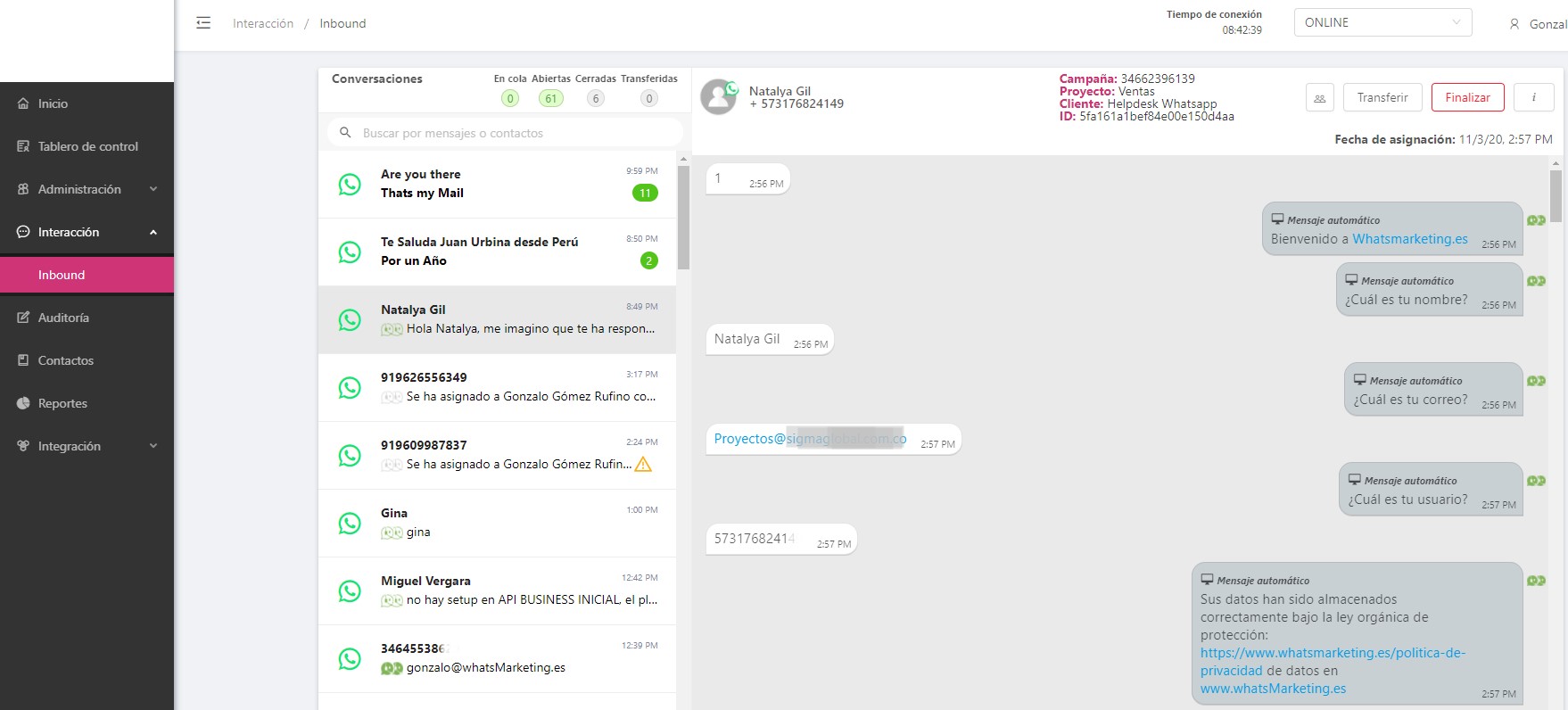Open conversation 919609987837
Image resolution: width=1568 pixels, height=710 pixels.
coord(497,455)
